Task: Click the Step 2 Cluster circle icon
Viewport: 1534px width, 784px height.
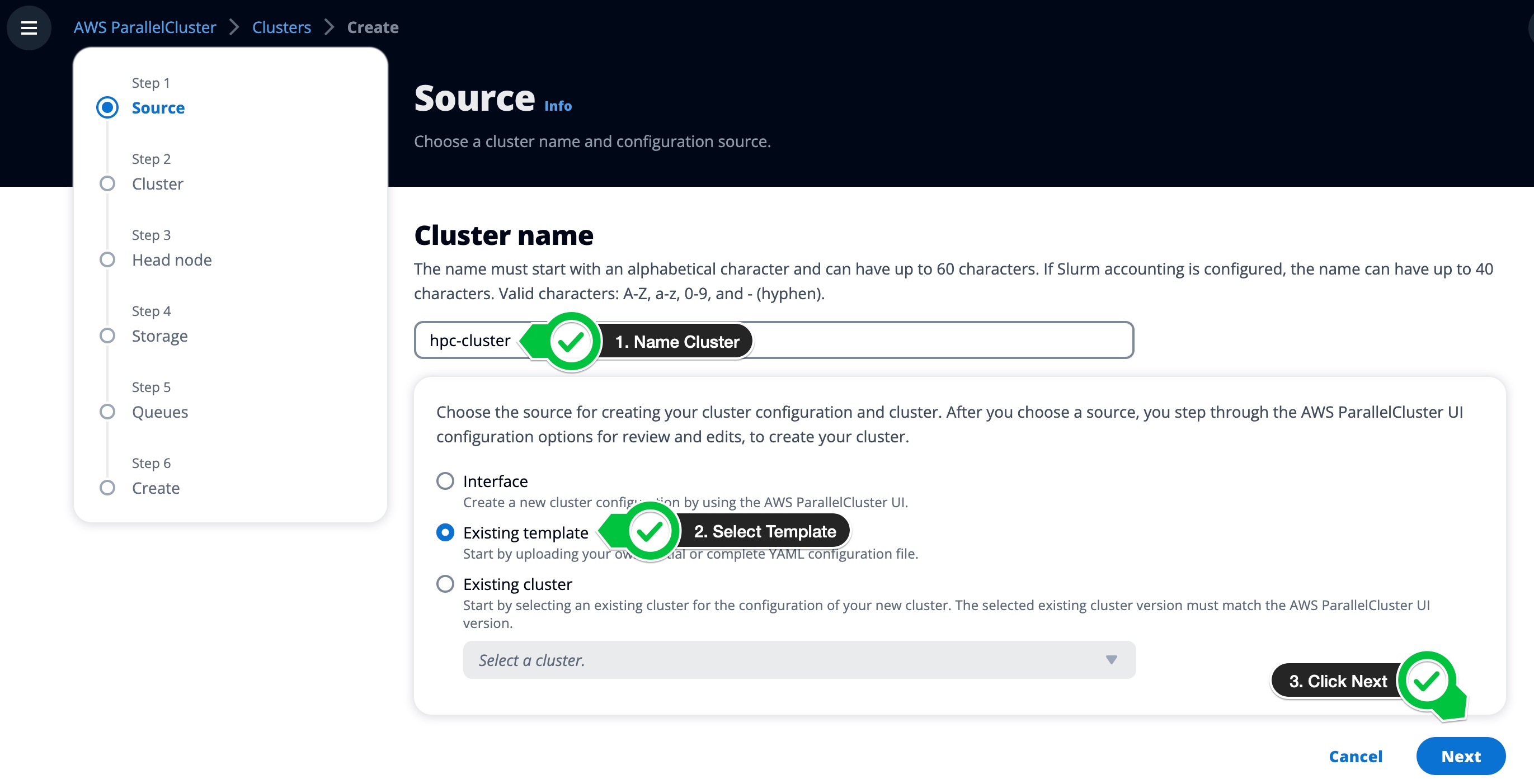Action: tap(107, 183)
